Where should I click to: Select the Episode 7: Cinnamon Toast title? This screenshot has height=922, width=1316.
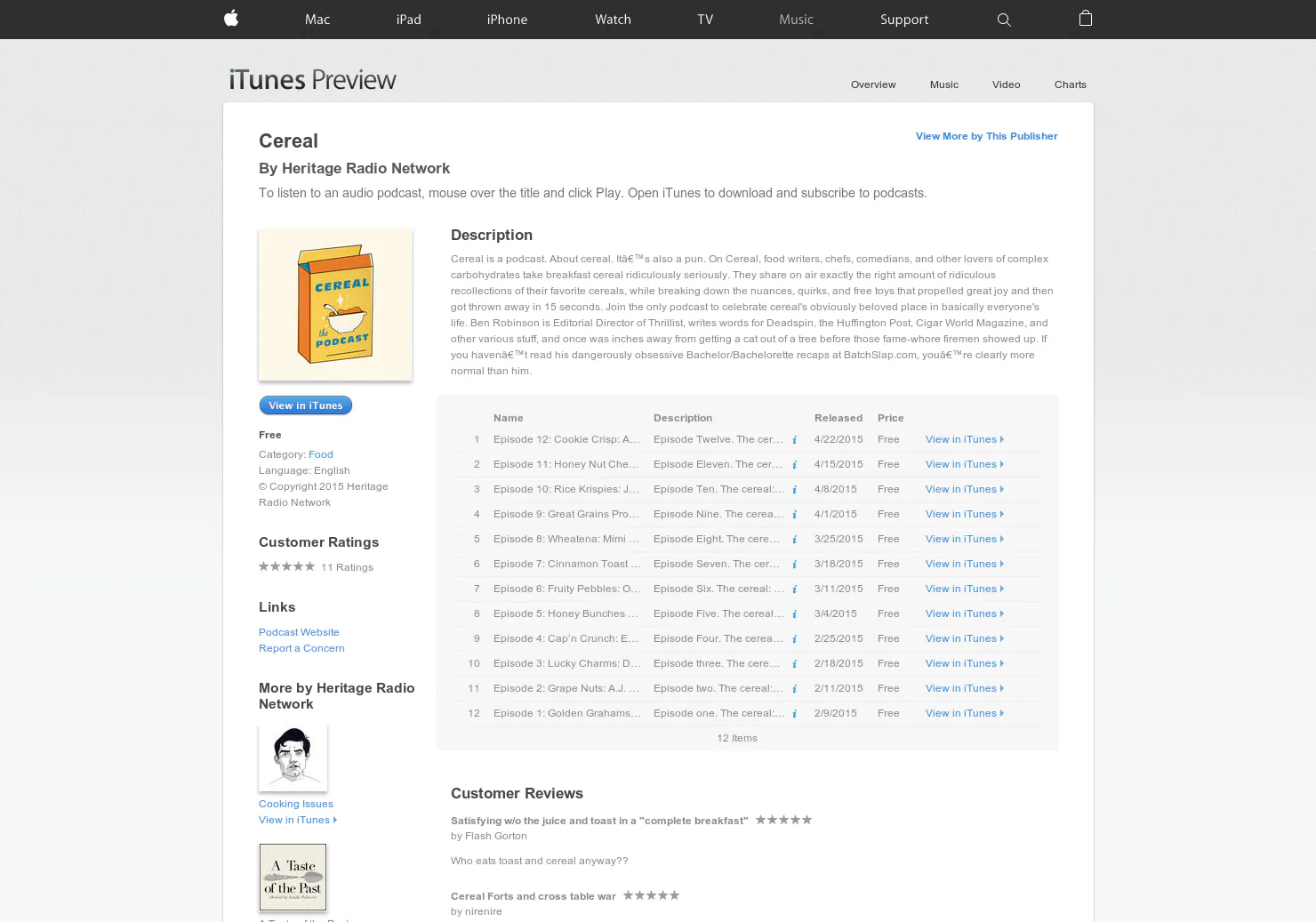(567, 564)
